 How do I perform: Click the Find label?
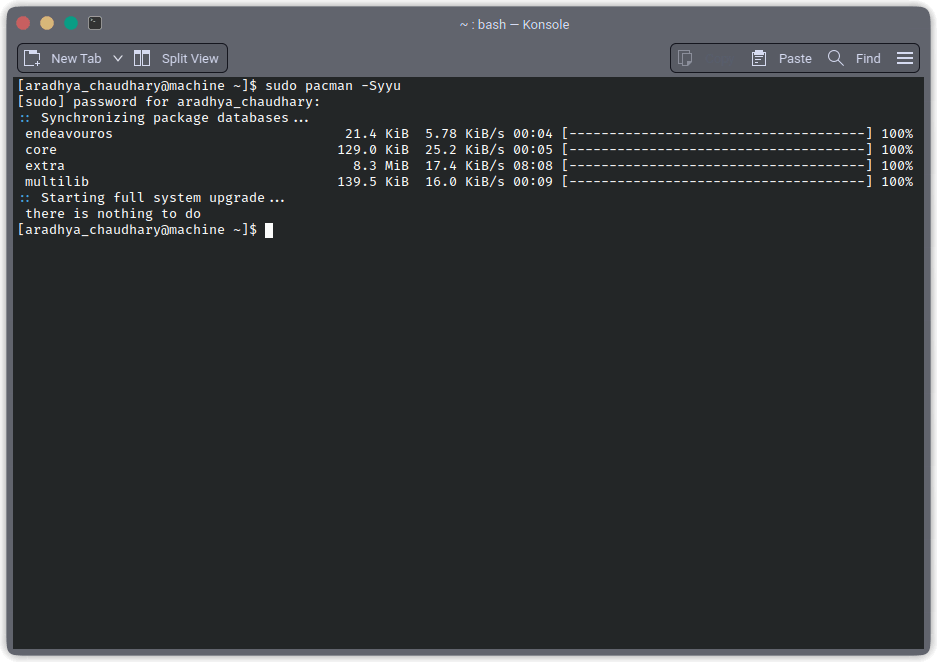(x=868, y=59)
